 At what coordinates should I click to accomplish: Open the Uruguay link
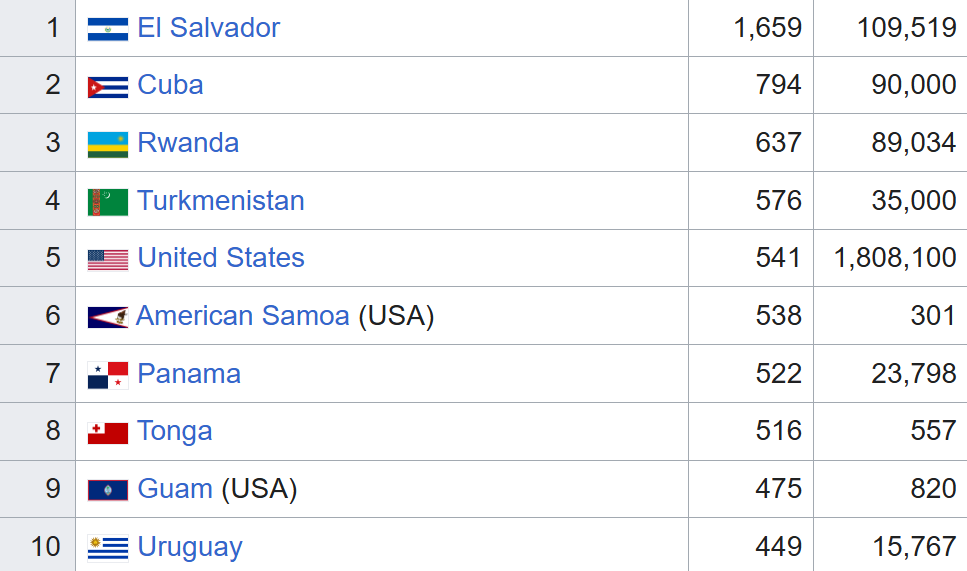190,547
